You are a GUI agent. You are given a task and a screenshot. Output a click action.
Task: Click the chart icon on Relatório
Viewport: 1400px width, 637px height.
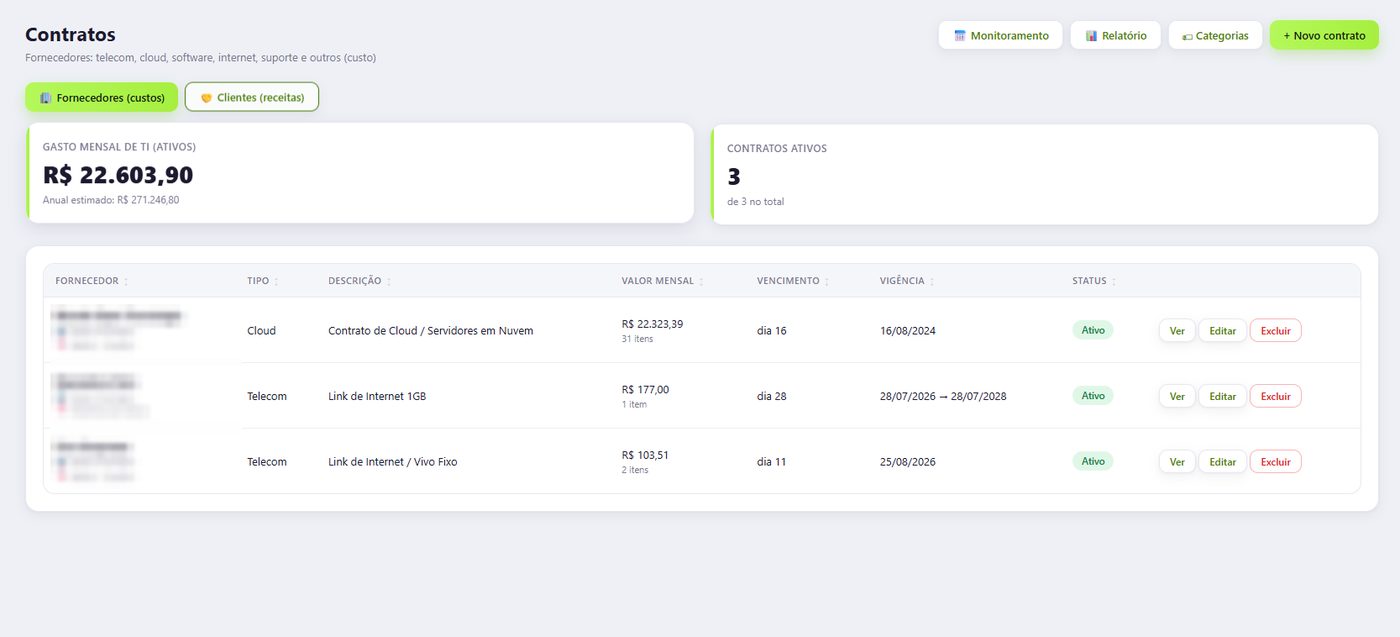click(1091, 36)
